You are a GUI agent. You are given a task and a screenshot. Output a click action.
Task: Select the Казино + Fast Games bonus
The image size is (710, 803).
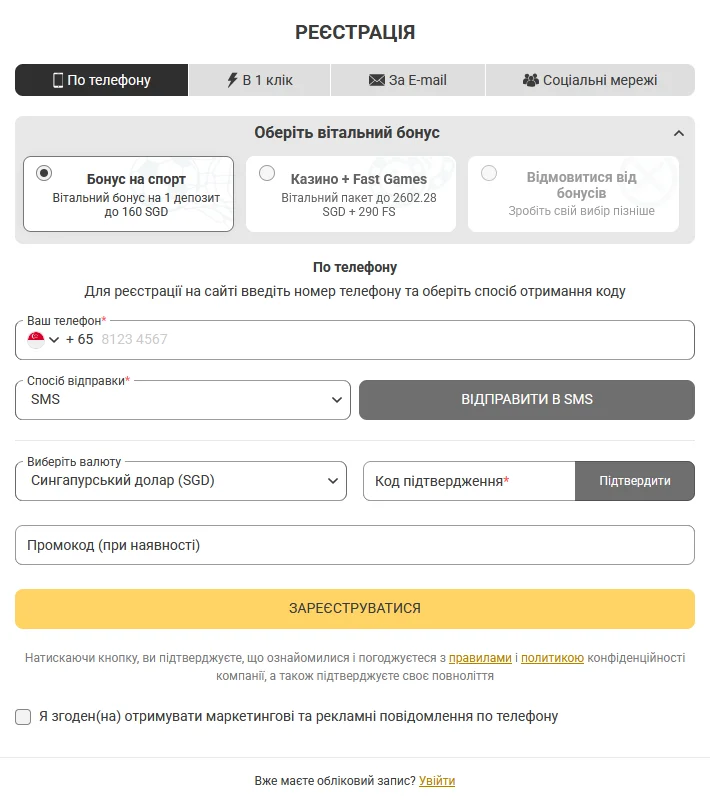[267, 173]
